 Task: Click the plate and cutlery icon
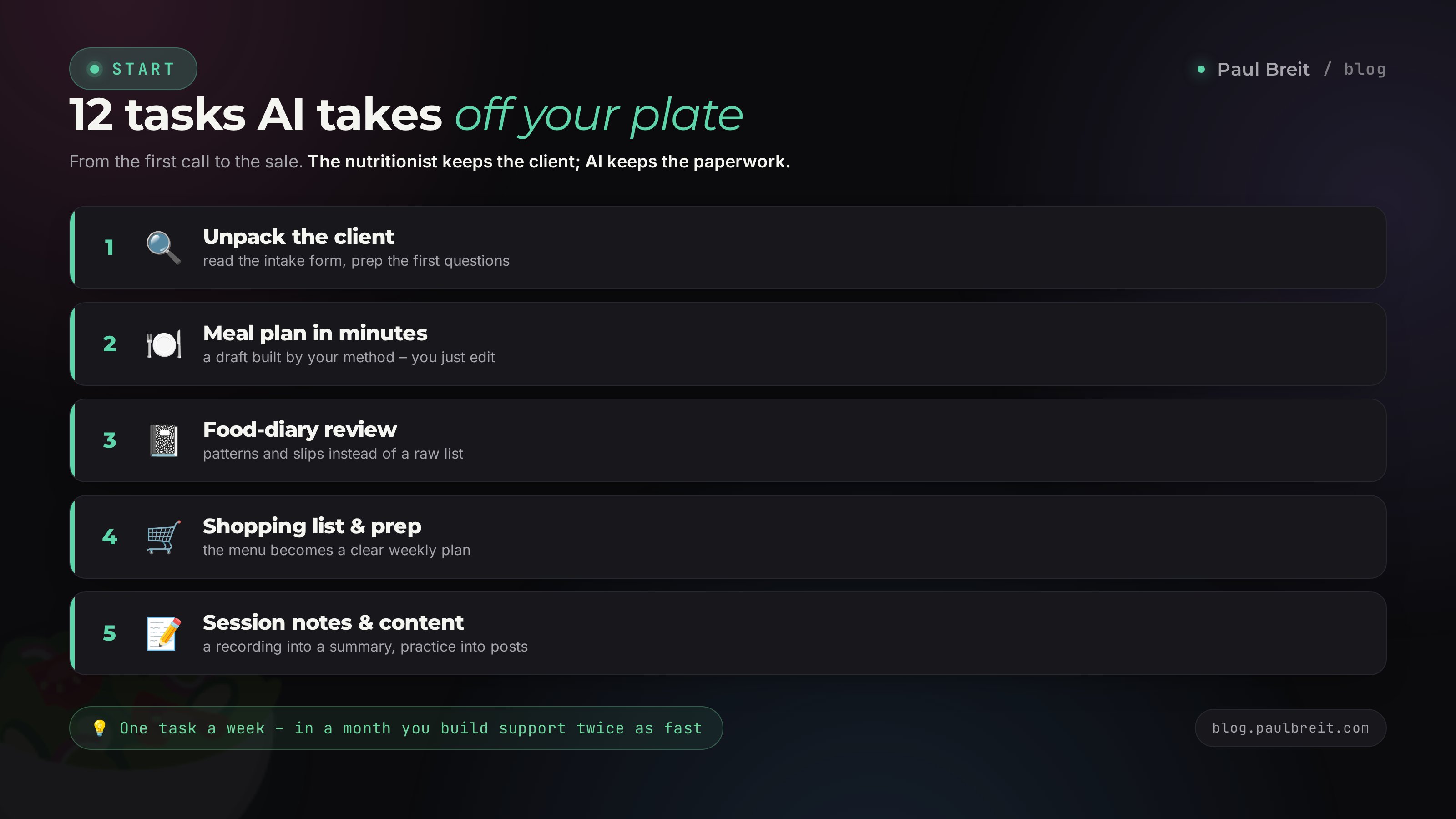click(x=164, y=344)
